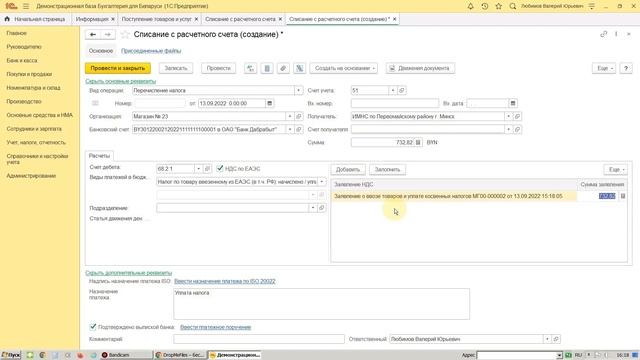Add document to favorites using the star
The image size is (640, 360).
click(125, 35)
